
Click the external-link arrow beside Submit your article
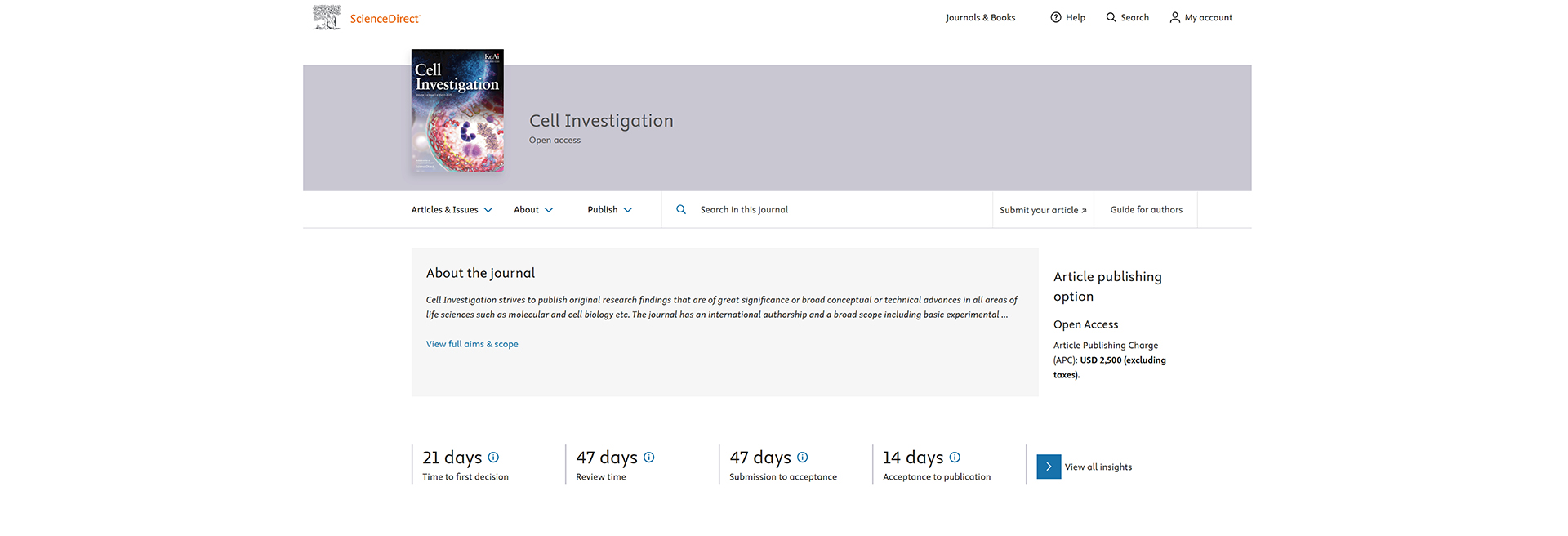(1084, 211)
